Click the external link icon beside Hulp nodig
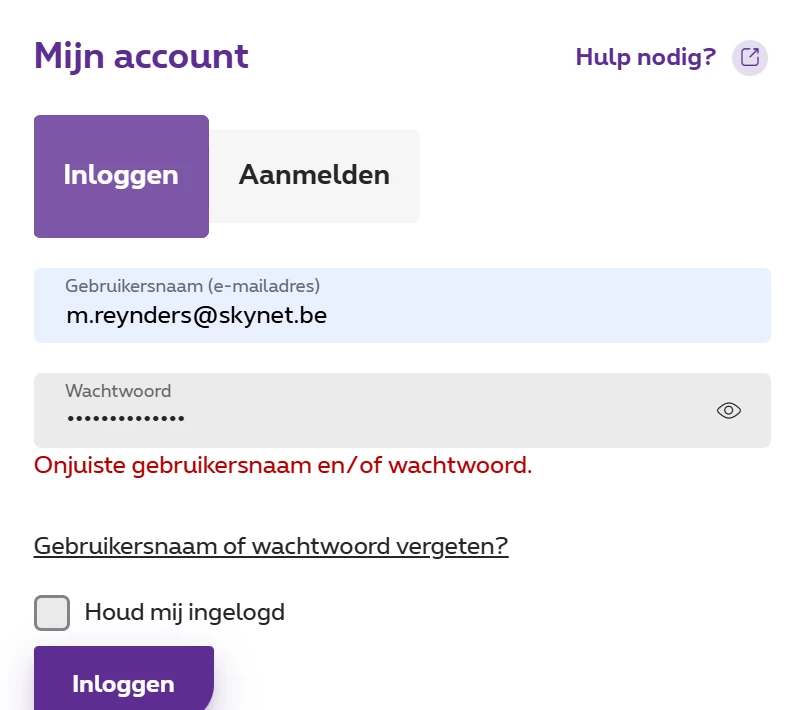The width and height of the screenshot is (794, 710). point(750,57)
